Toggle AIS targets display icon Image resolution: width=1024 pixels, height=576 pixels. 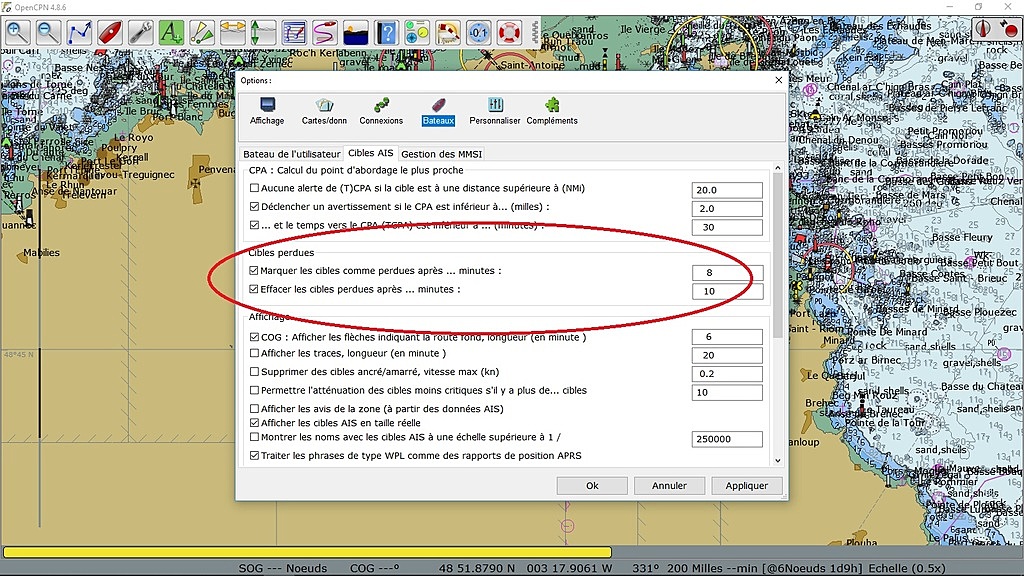point(202,32)
